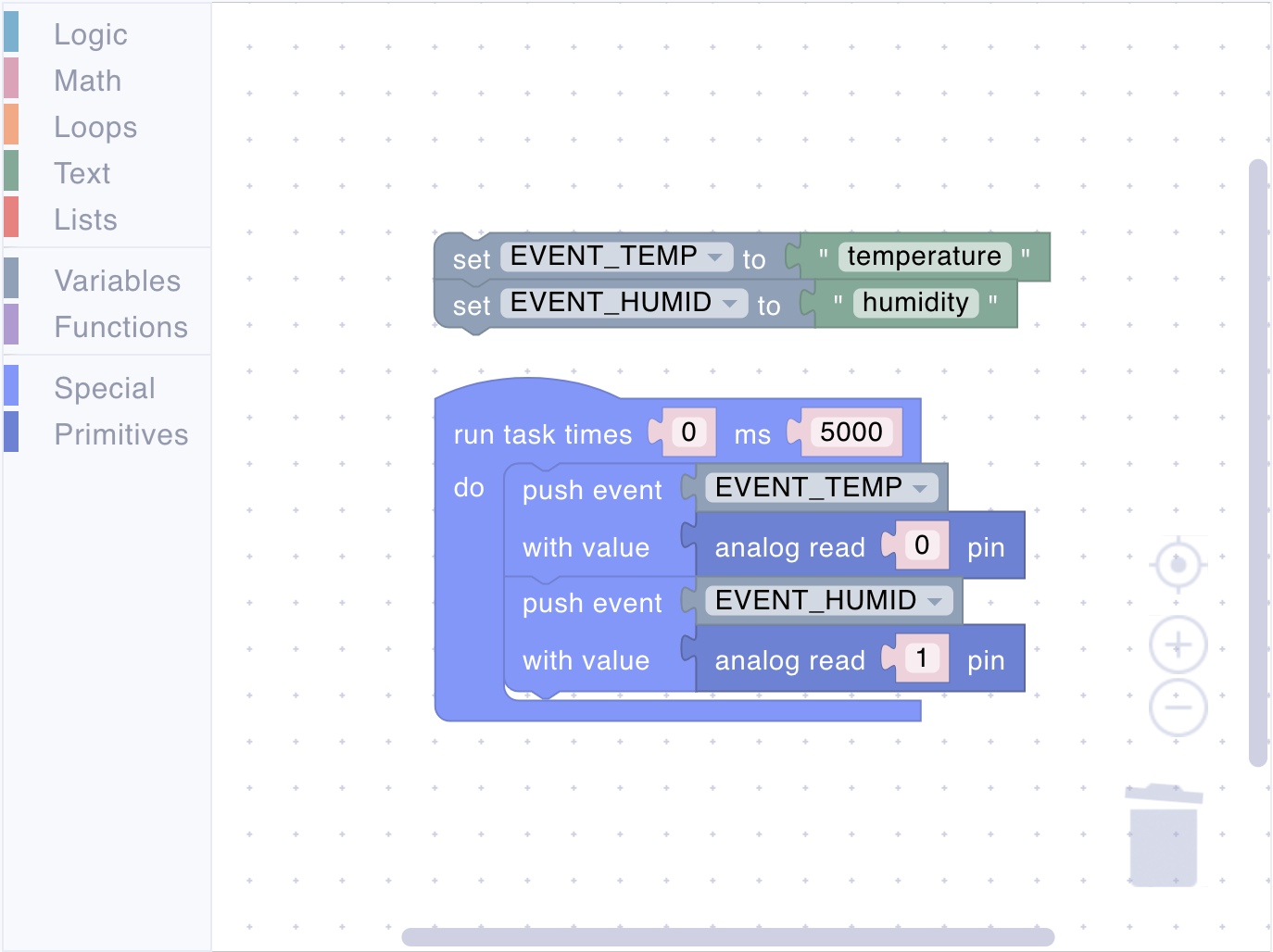This screenshot has width=1273, height=952.
Task: Select the analog read block with pin 1
Action: (x=789, y=660)
